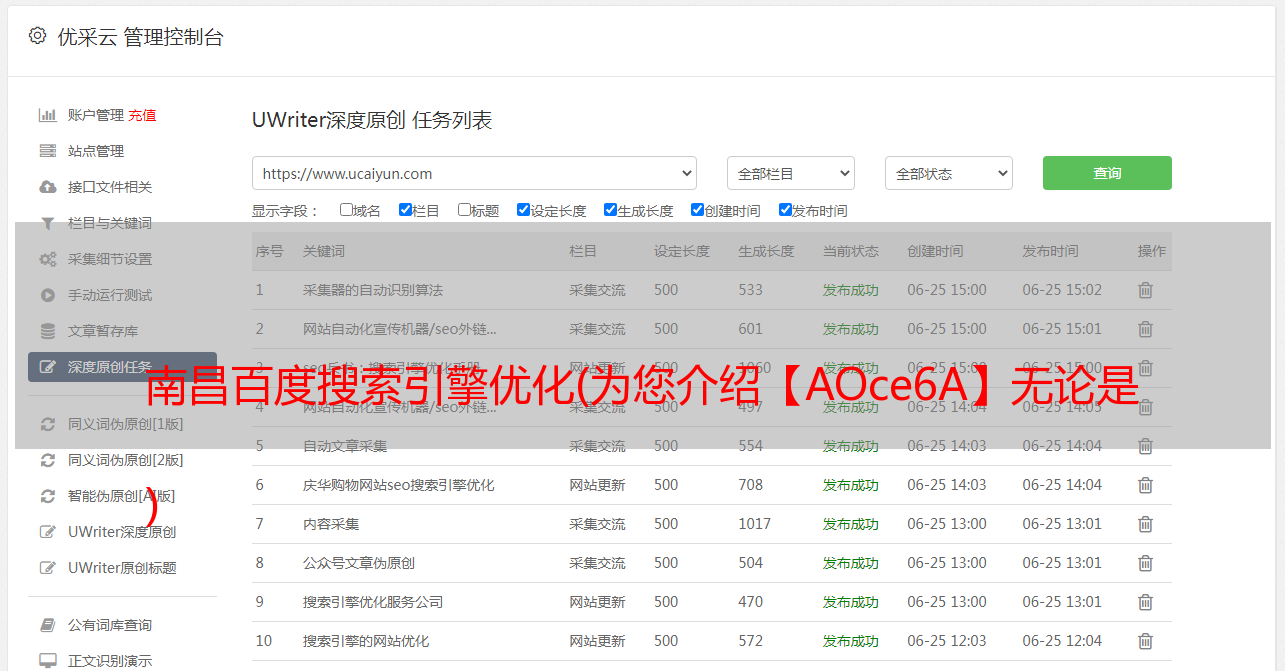Open 手动运行测试 in the sidebar
This screenshot has width=1285, height=671.
tap(110, 295)
